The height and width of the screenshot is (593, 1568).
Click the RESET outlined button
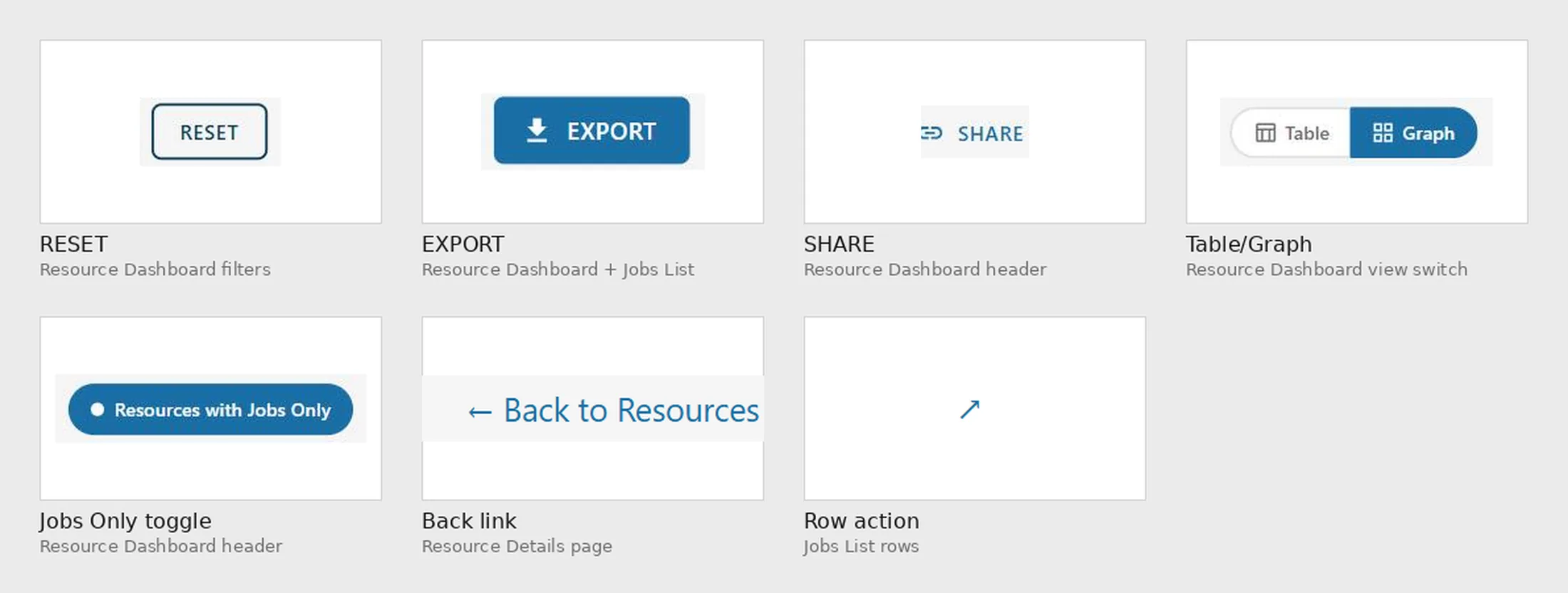pos(210,132)
